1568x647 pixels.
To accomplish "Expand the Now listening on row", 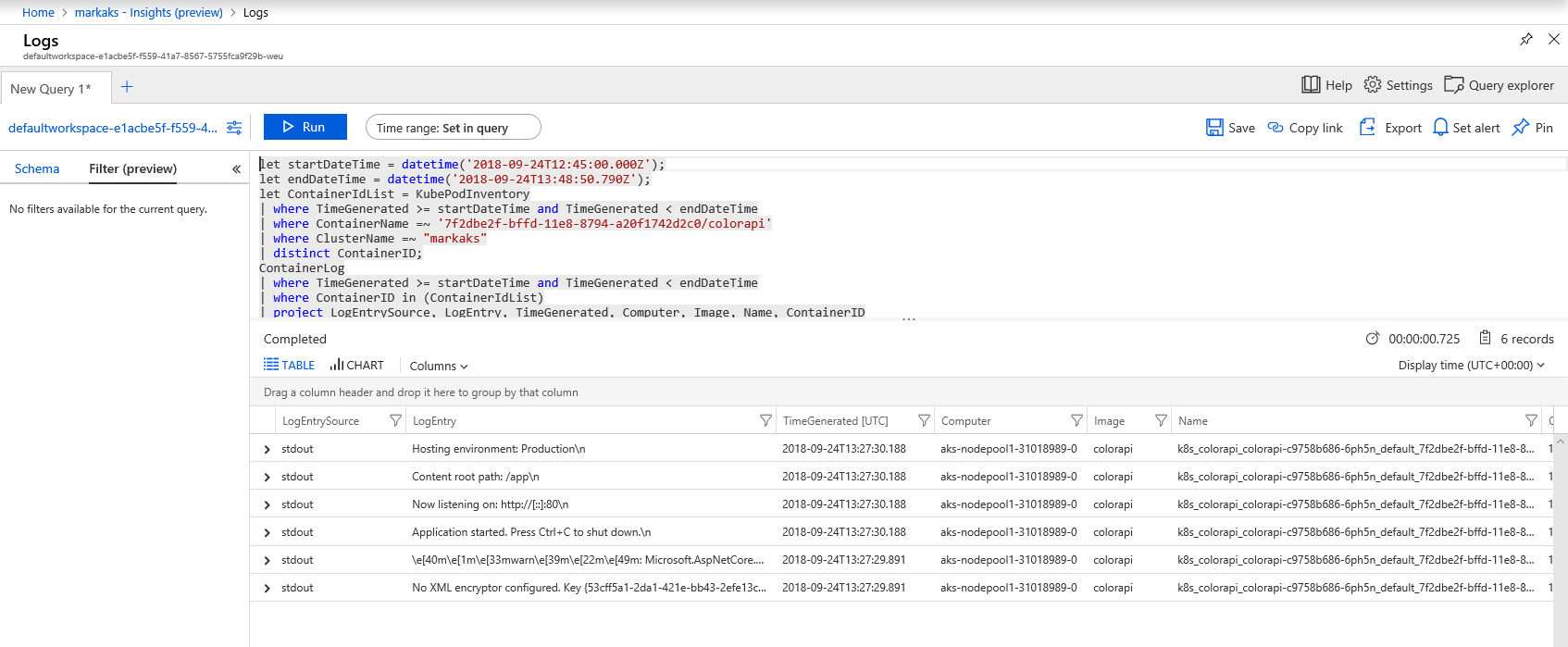I will [267, 504].
